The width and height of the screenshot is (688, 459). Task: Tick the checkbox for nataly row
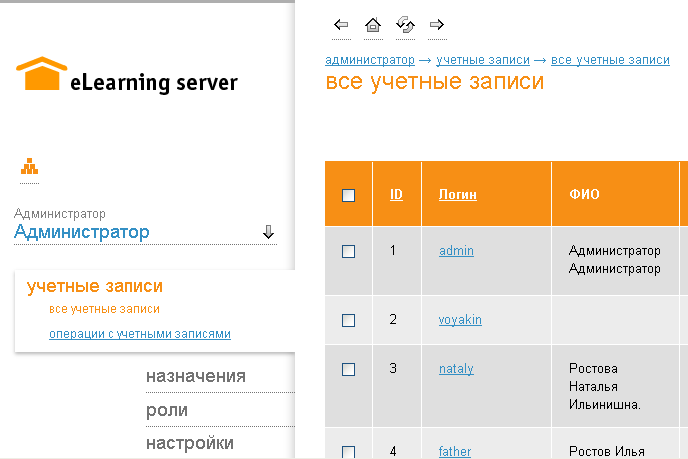coord(349,370)
